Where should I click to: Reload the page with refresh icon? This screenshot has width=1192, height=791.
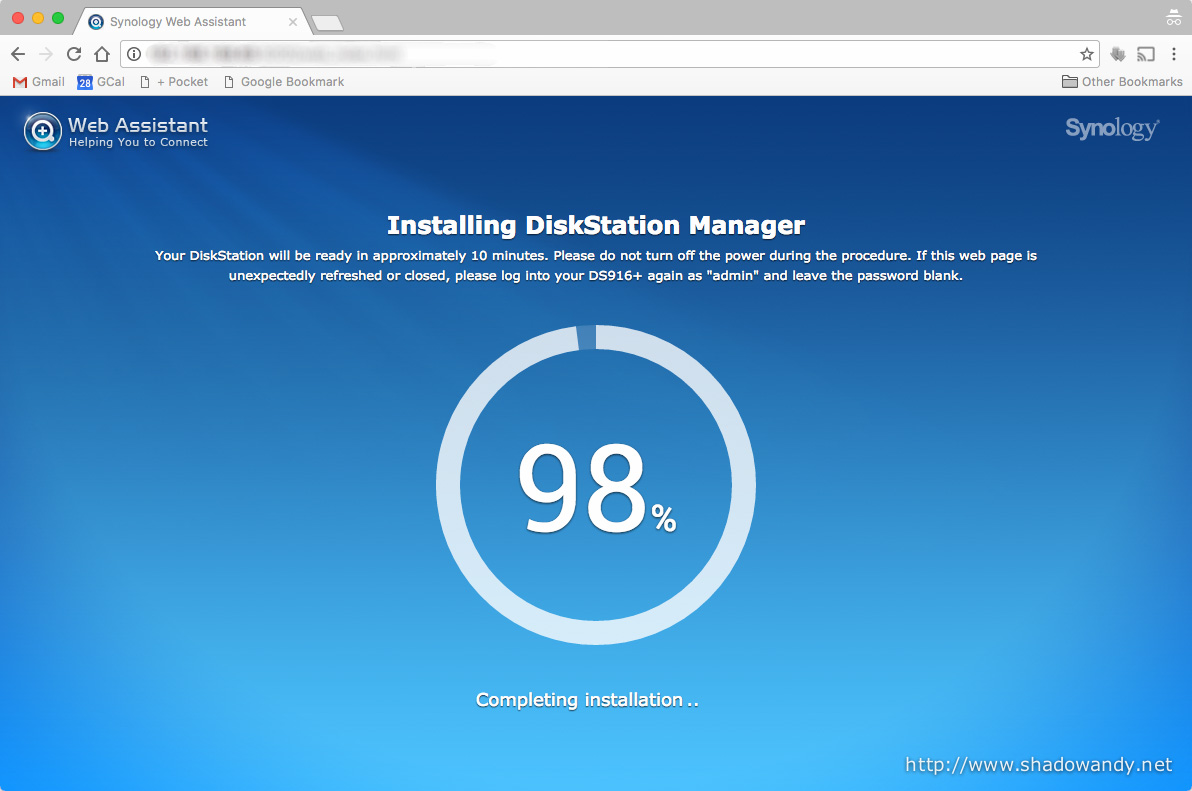tap(74, 54)
